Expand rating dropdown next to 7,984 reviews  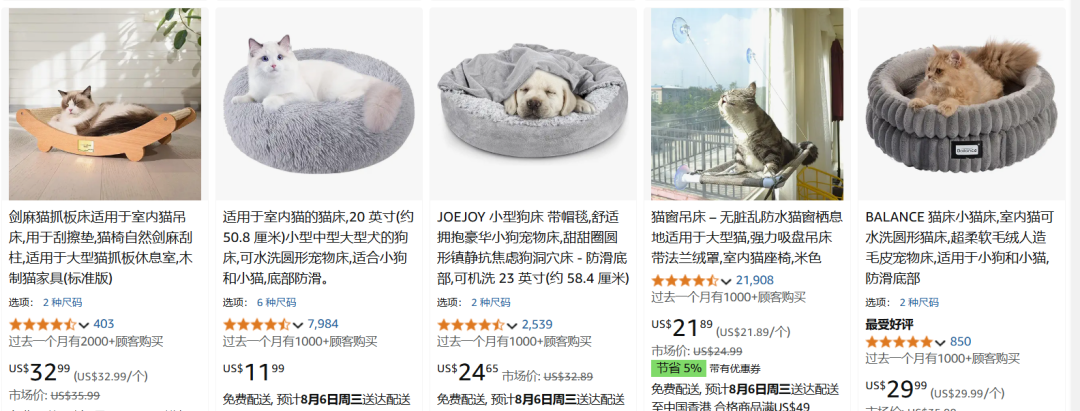click(x=298, y=325)
